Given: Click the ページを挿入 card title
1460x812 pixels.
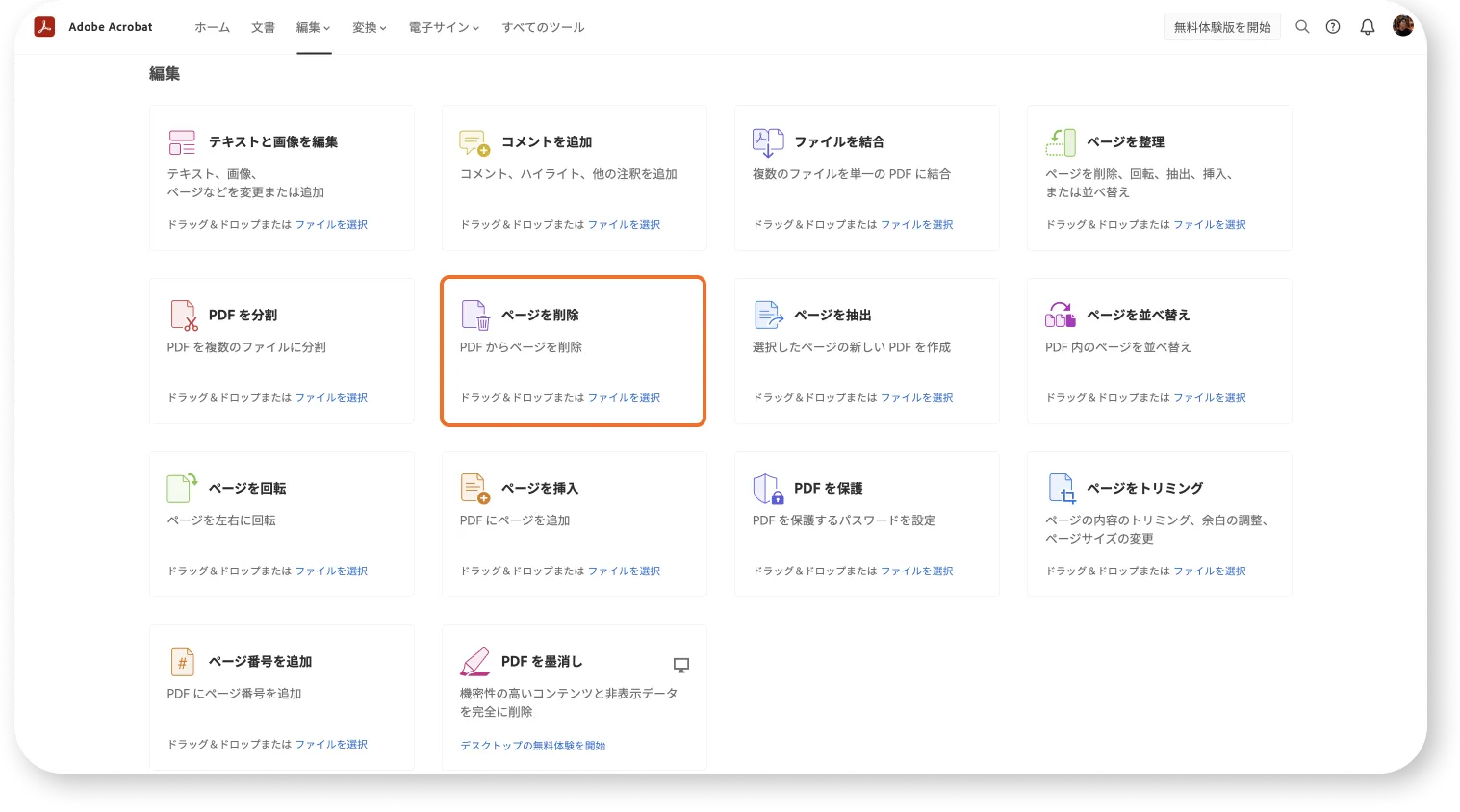Looking at the screenshot, I should click(x=540, y=488).
